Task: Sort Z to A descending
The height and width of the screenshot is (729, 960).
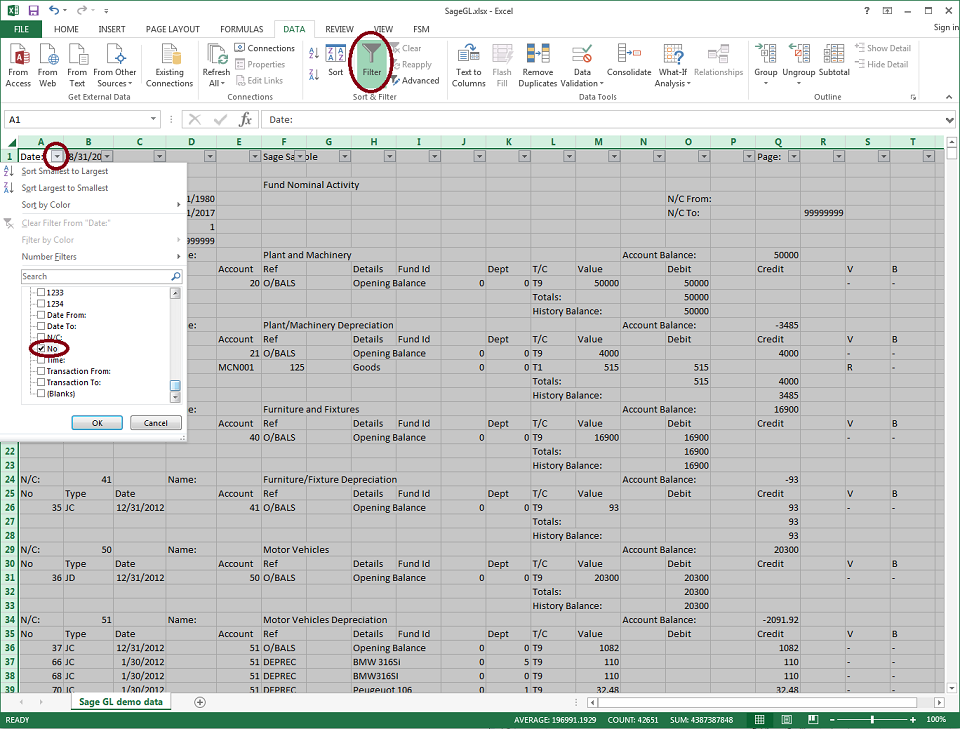Action: 314,75
